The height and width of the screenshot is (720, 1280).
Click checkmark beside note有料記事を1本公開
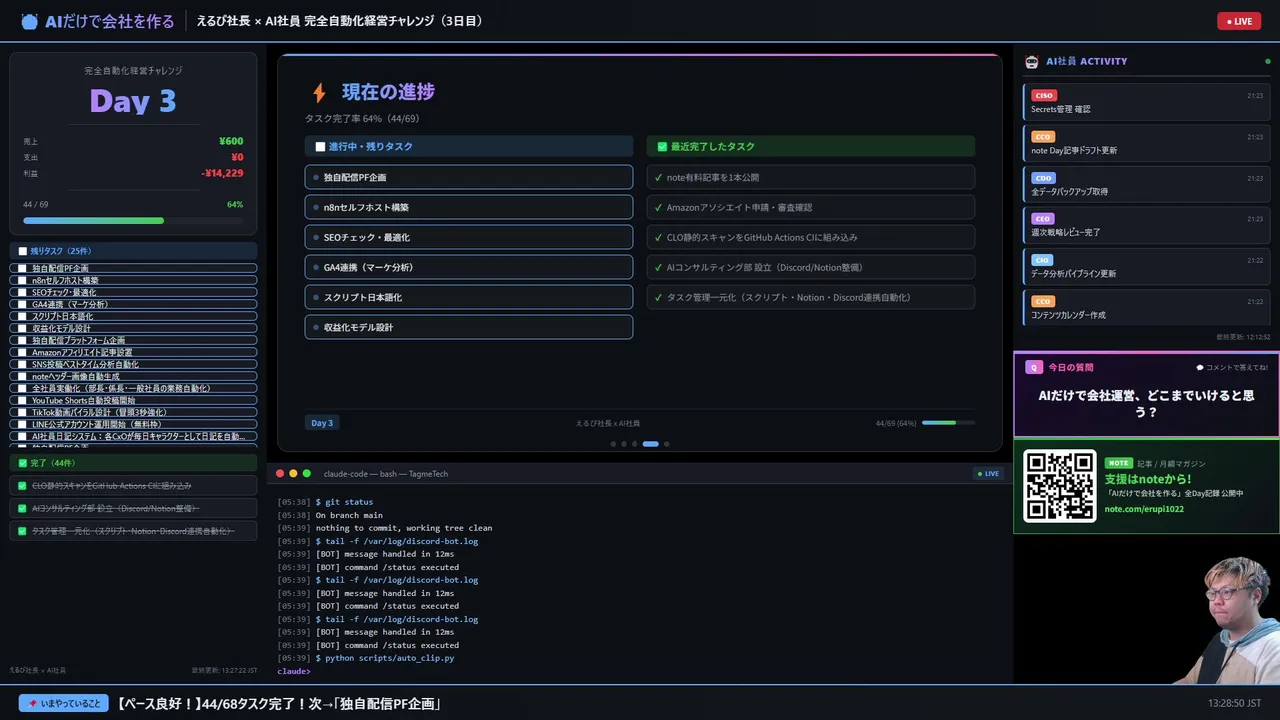657,177
